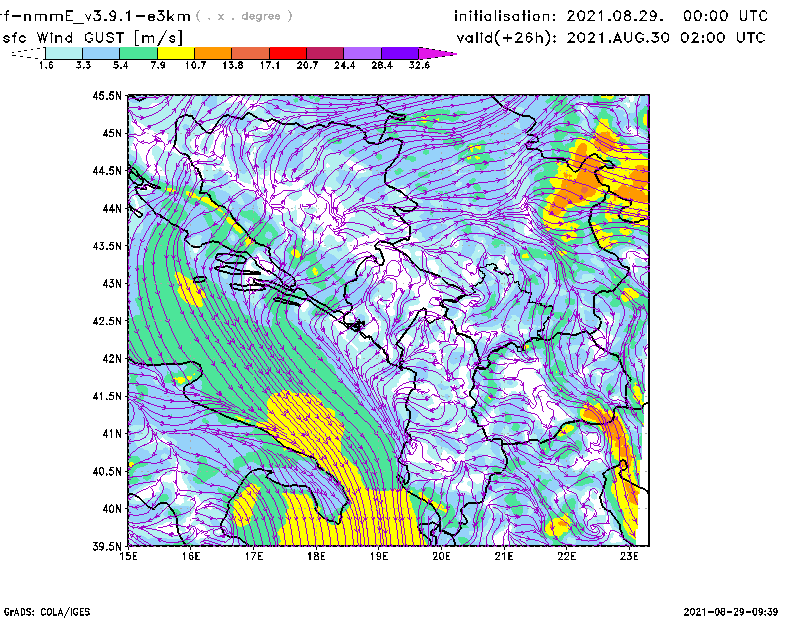
Task: Click the '41.5N' latitude axis label
Action: [x=107, y=396]
